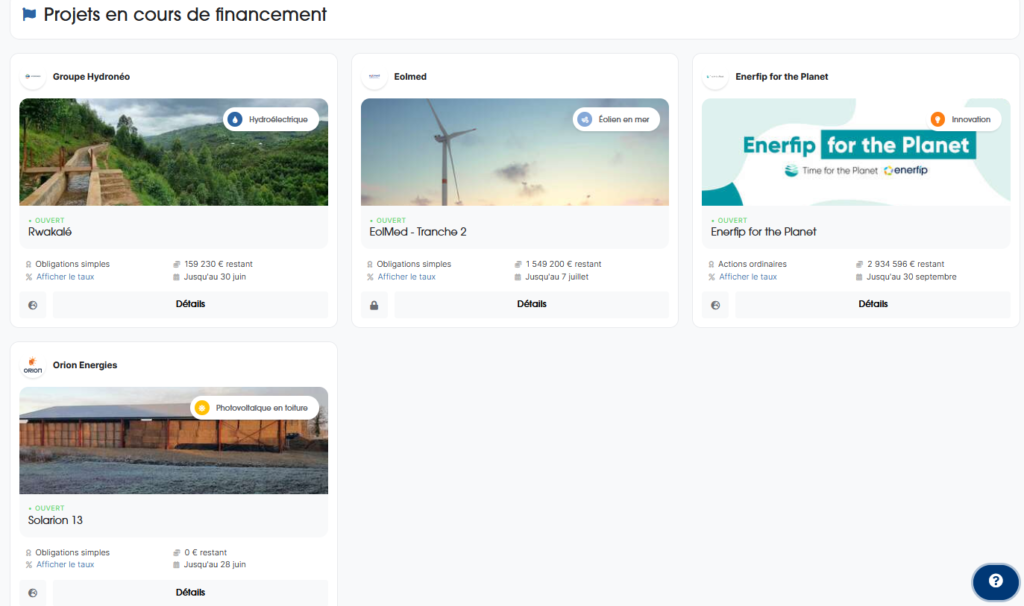Screen dimensions: 1024x606
Task: Open Détails for the Rwakalé project
Action: click(190, 304)
